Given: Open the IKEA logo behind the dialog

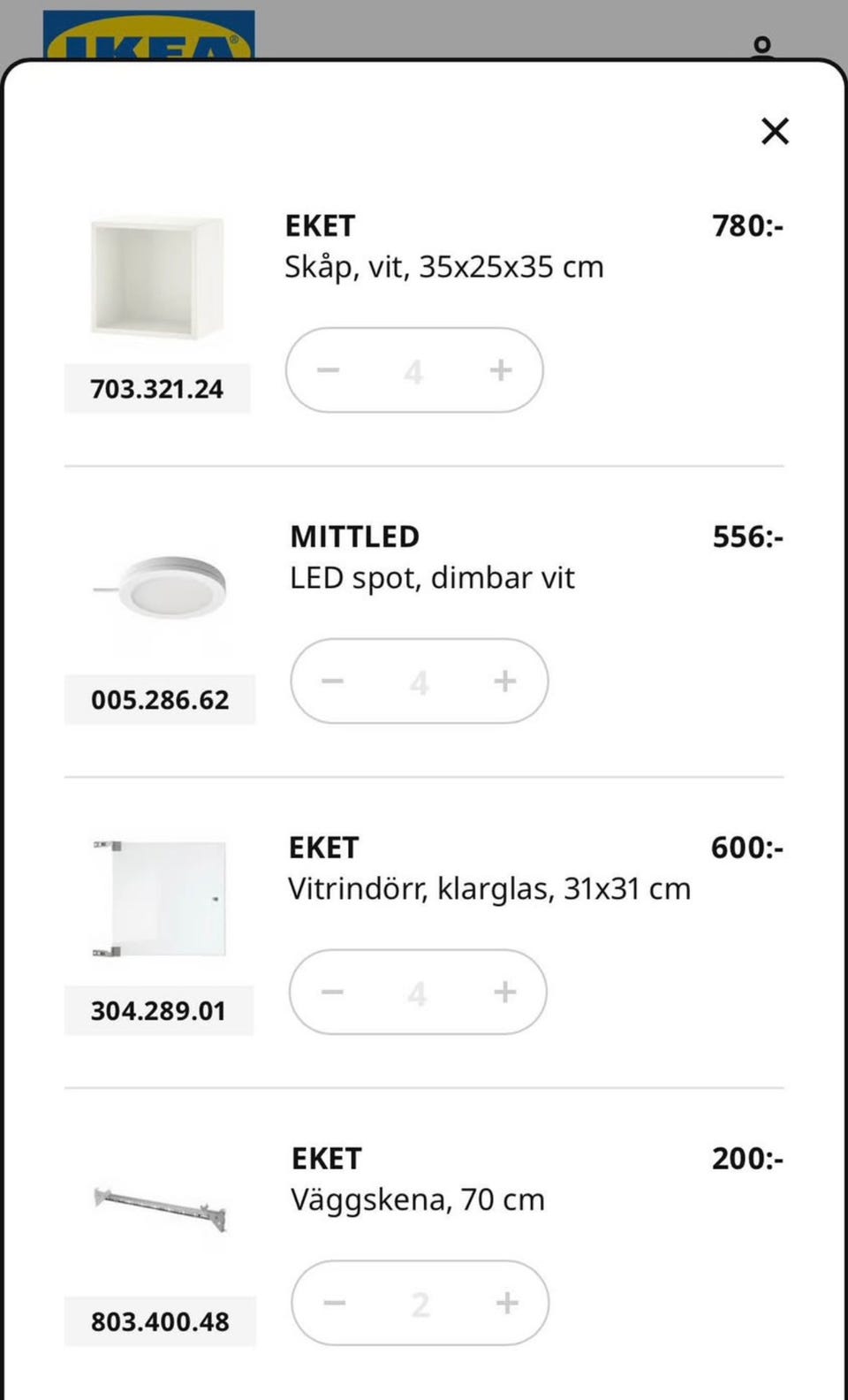Looking at the screenshot, I should pos(149,35).
